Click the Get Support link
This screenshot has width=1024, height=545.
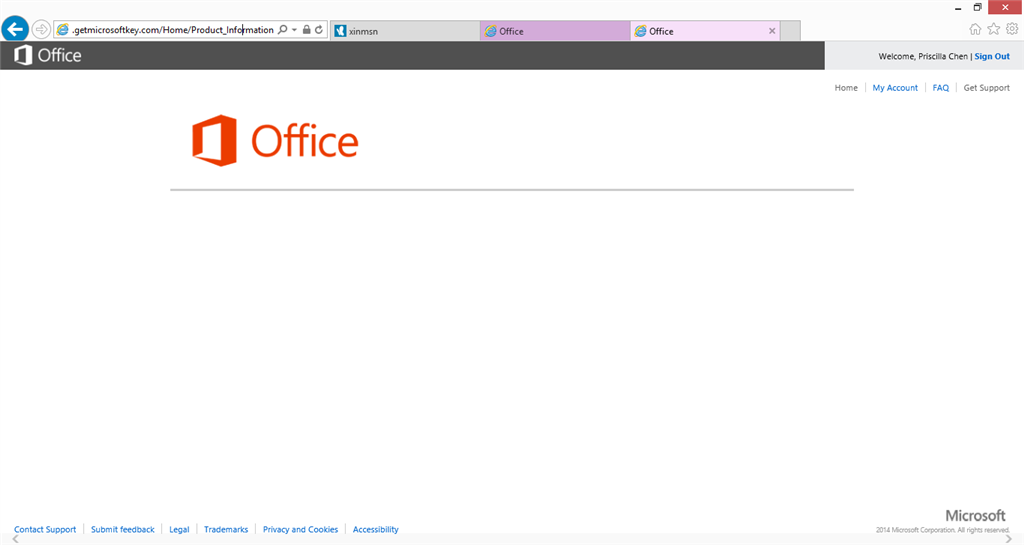coord(986,87)
